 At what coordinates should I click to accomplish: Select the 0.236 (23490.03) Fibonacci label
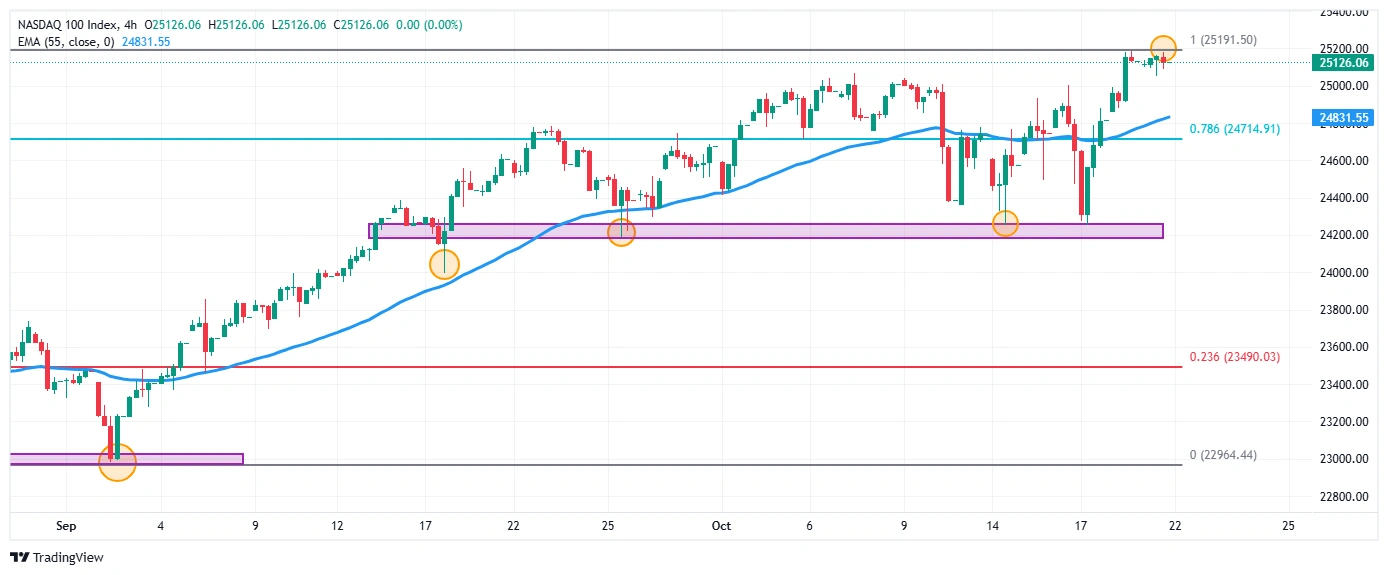click(x=1234, y=357)
